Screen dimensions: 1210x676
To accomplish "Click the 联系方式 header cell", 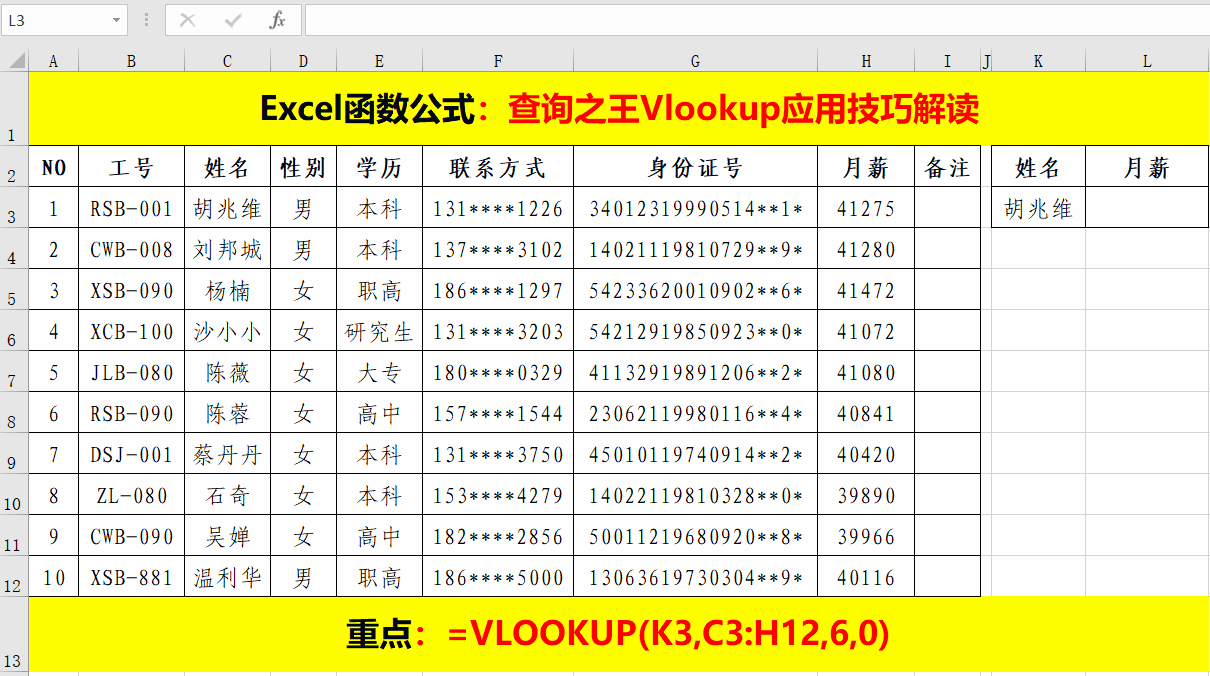I will point(498,167).
